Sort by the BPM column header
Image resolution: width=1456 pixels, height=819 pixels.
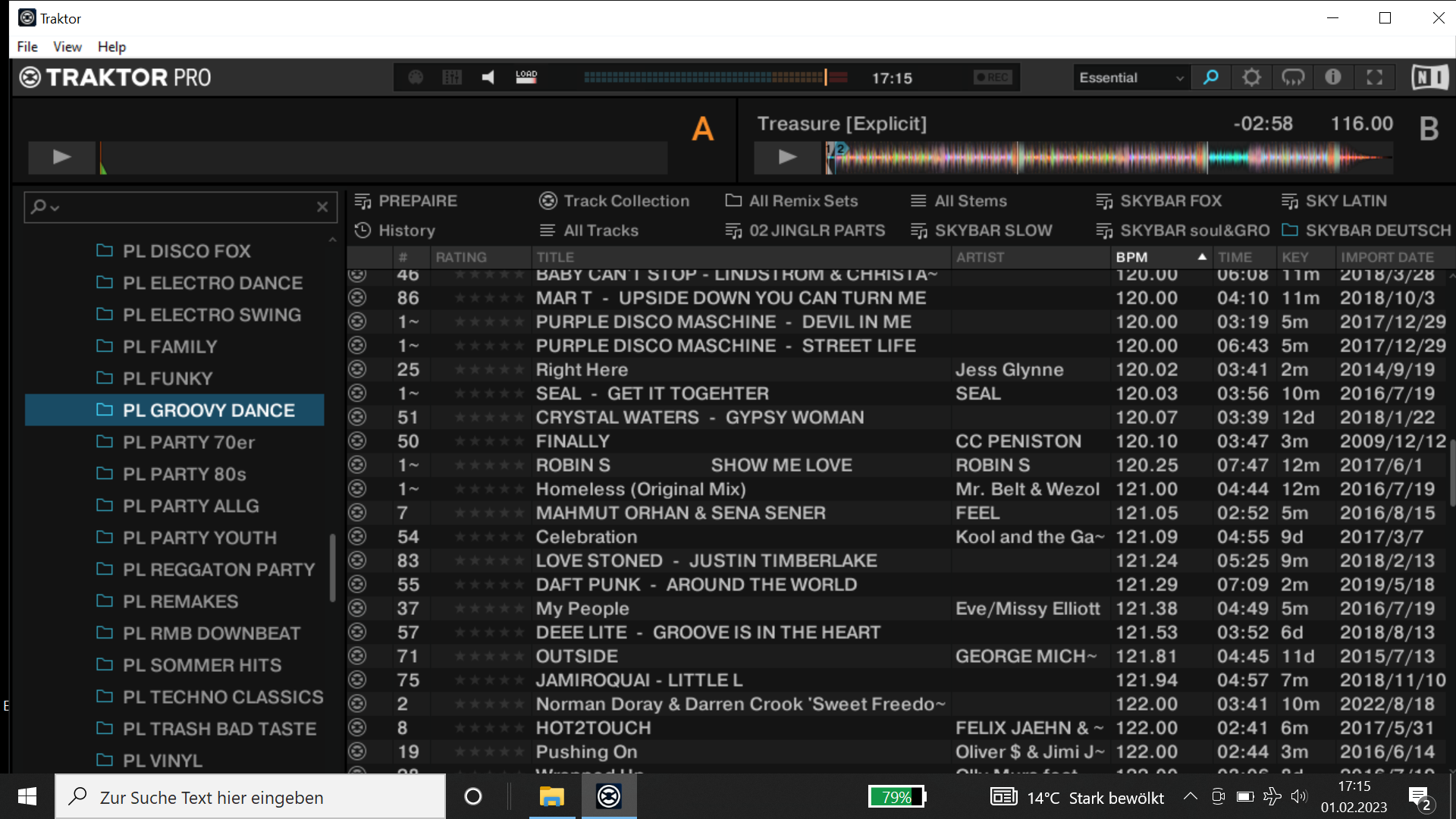click(1131, 257)
